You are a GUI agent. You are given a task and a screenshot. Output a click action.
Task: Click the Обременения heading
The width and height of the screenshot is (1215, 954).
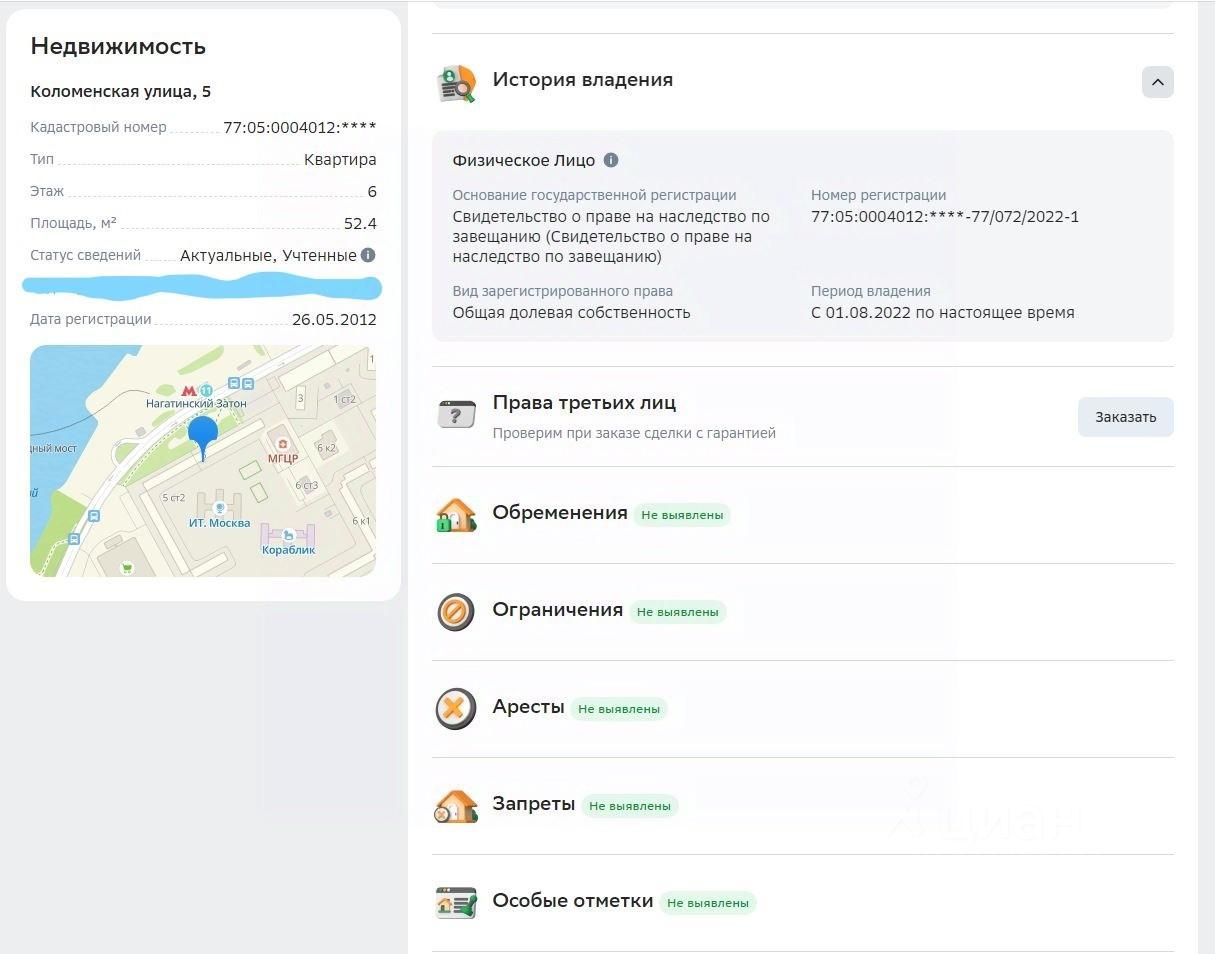[560, 513]
